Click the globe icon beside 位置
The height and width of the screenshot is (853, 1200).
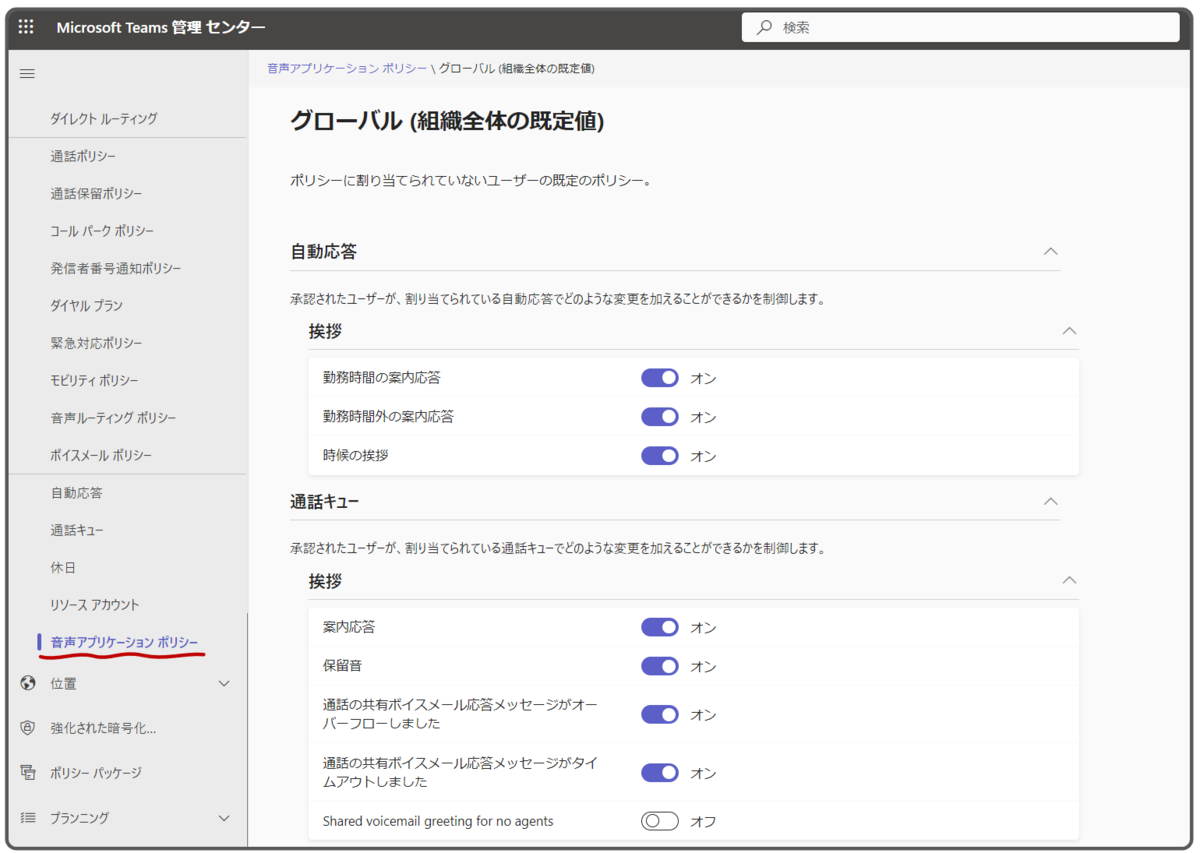pos(28,684)
